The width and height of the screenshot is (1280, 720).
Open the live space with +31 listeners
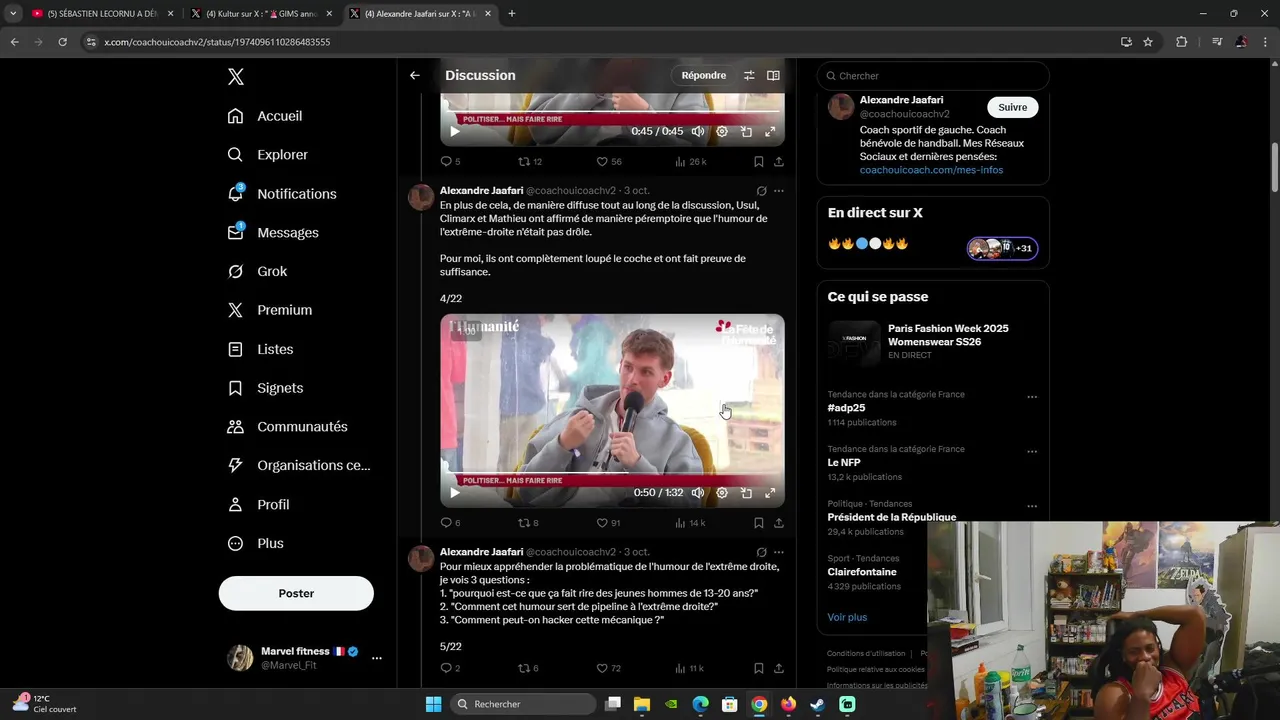coord(1002,248)
